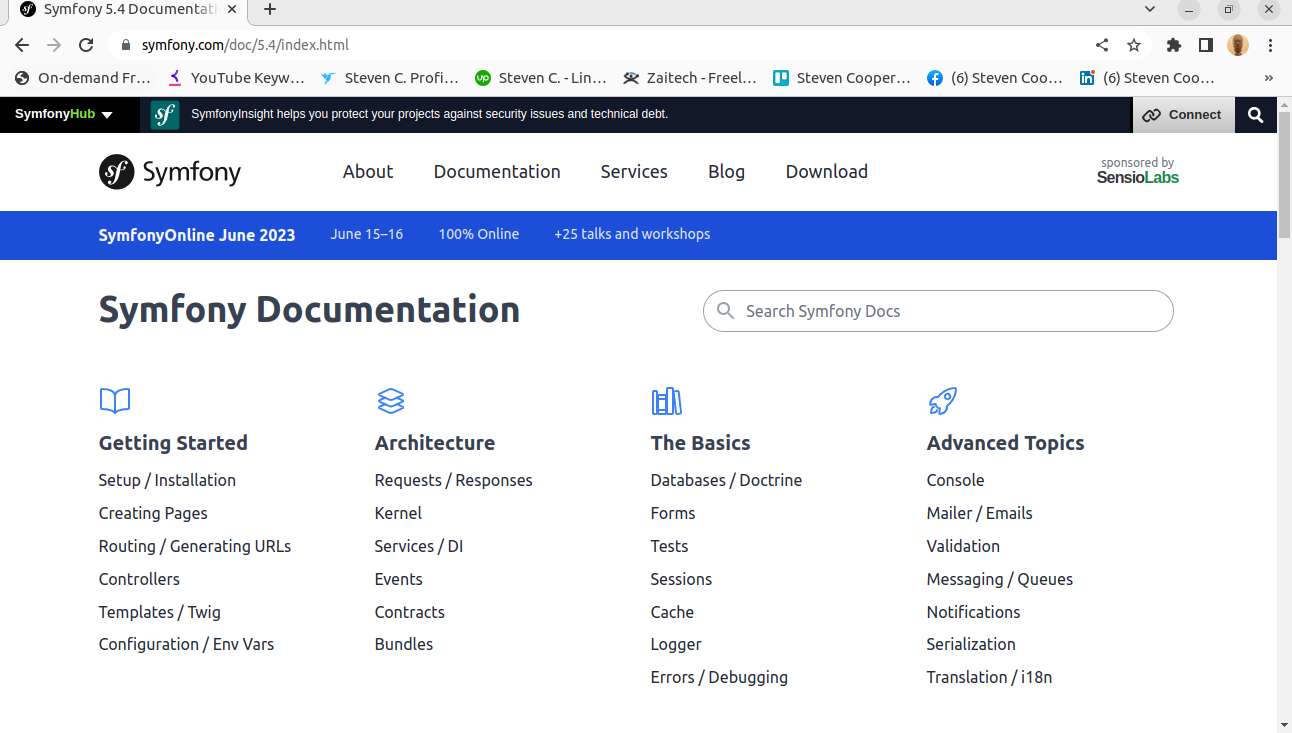Open Forms docs

click(673, 513)
